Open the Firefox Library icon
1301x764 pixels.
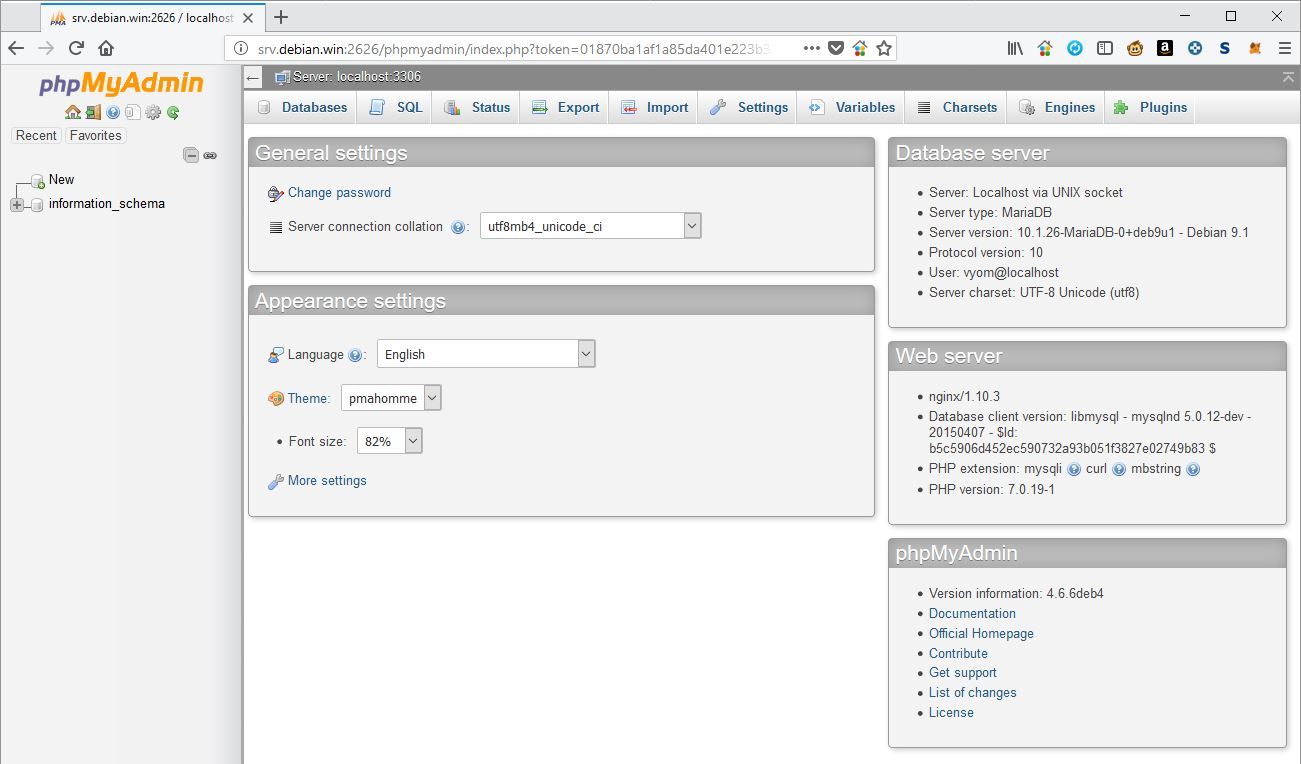click(1015, 48)
